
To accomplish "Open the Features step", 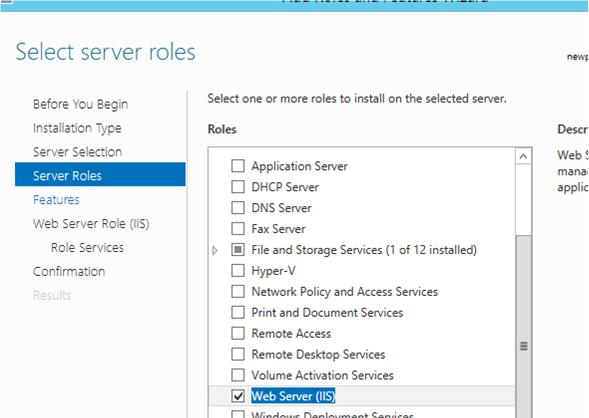I will coord(56,200).
